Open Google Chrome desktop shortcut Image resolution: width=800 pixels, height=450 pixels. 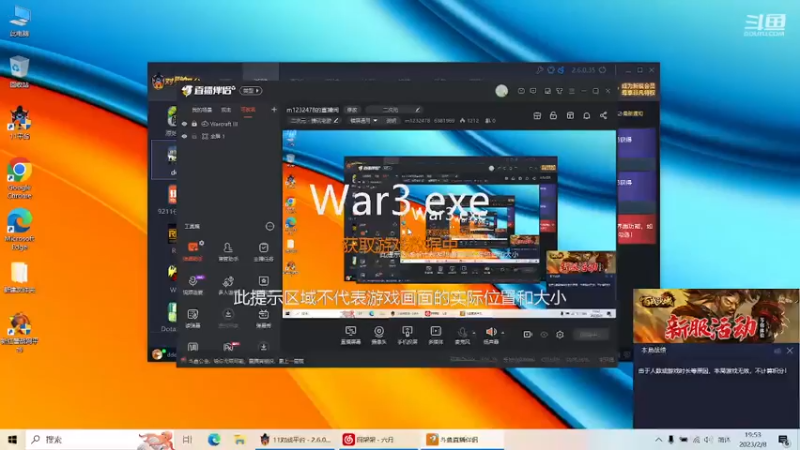19,179
